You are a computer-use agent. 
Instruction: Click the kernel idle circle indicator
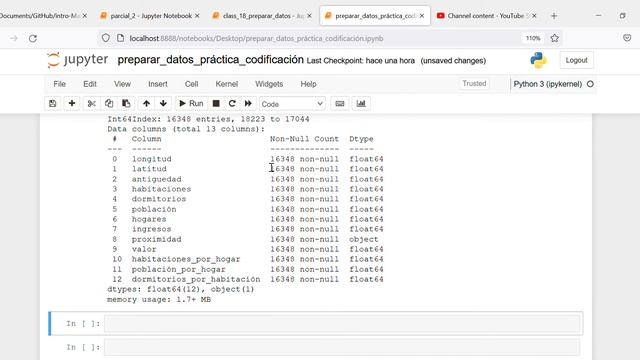[x=590, y=84]
